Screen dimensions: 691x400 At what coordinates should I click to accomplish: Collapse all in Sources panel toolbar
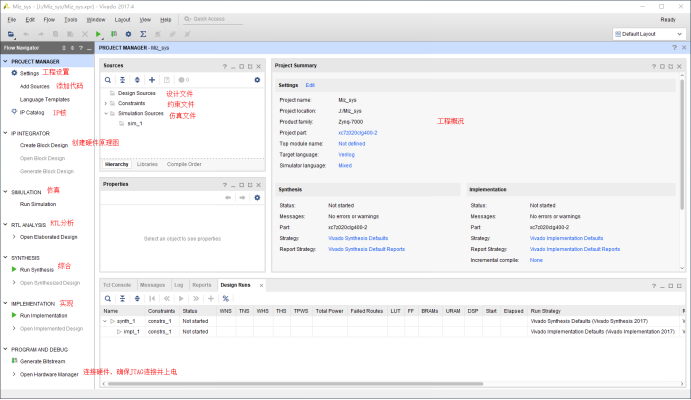point(123,79)
